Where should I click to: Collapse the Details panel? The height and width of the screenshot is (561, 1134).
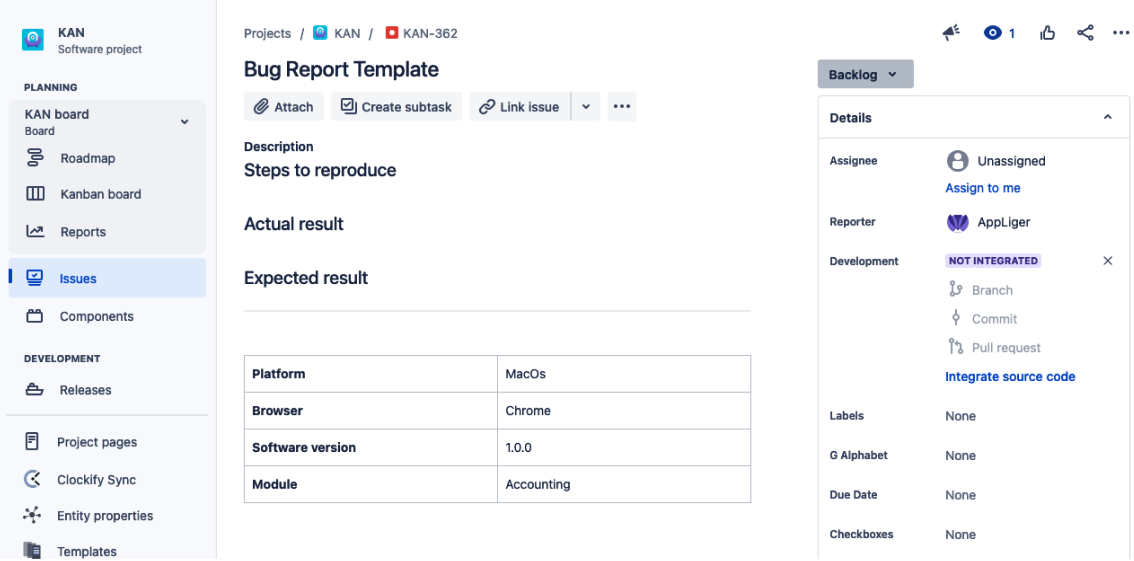(x=1108, y=118)
